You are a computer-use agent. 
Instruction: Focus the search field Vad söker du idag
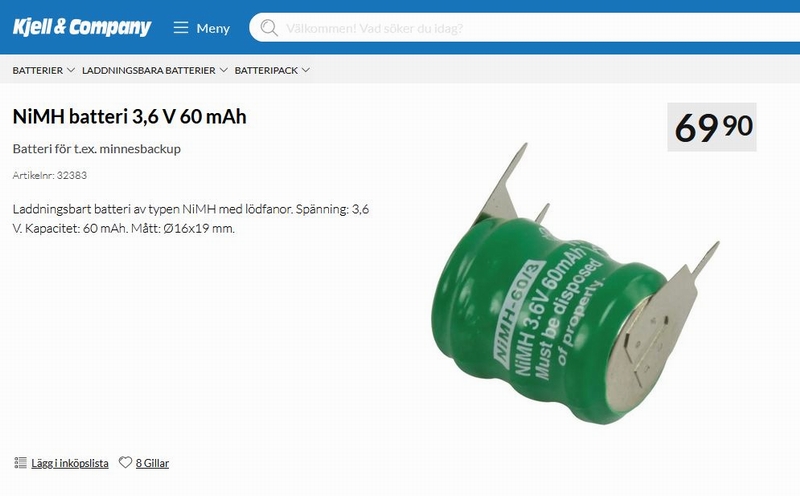pyautogui.click(x=524, y=28)
